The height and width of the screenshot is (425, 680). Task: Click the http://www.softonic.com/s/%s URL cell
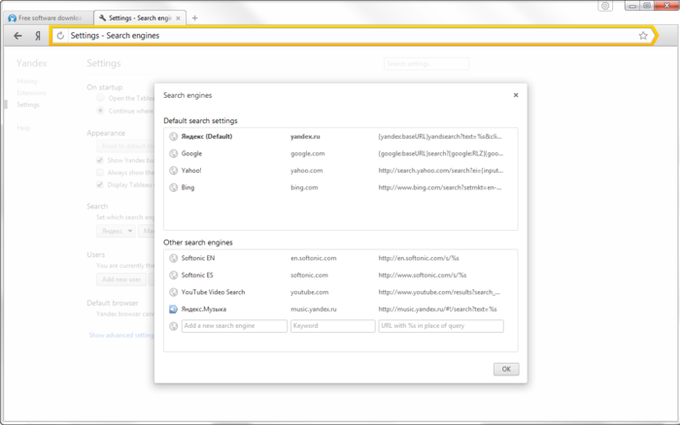(422, 275)
